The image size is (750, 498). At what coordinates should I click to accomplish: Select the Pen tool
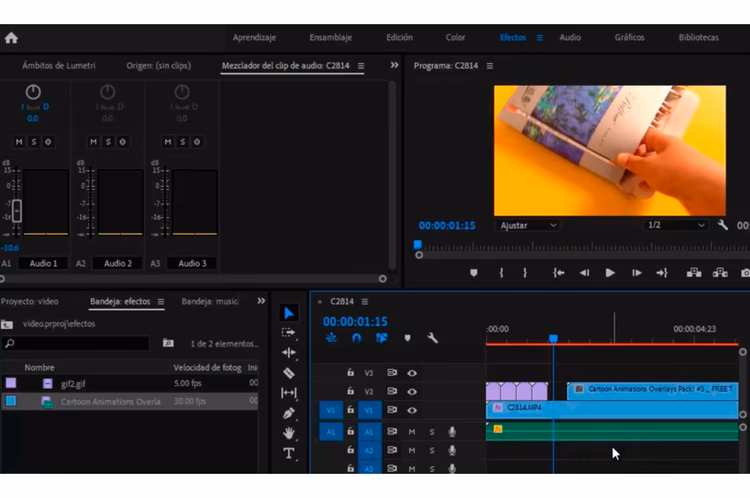click(x=289, y=413)
